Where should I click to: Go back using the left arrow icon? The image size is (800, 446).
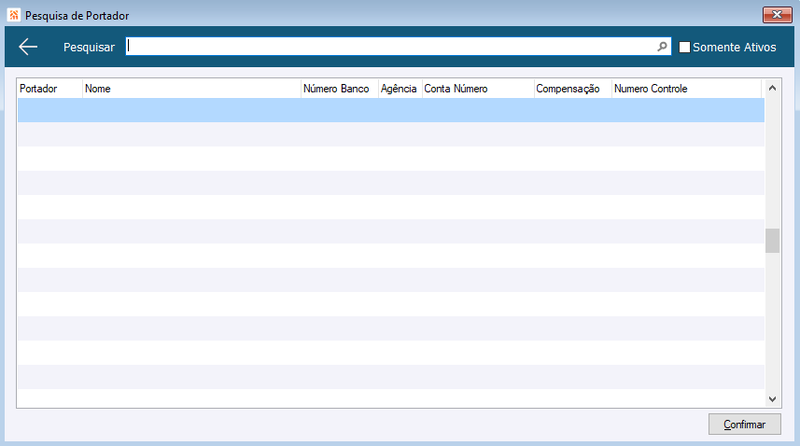pyautogui.click(x=28, y=47)
